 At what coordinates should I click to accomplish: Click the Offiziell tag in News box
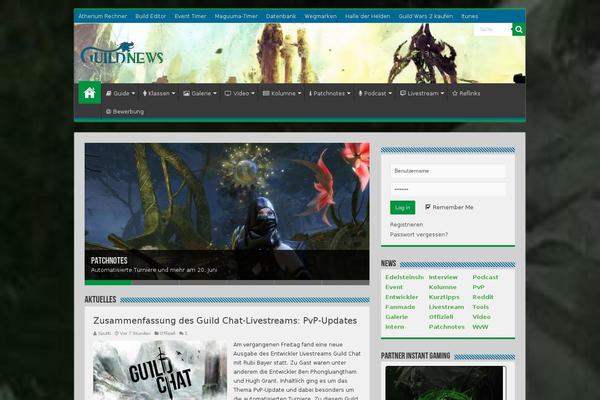(441, 317)
